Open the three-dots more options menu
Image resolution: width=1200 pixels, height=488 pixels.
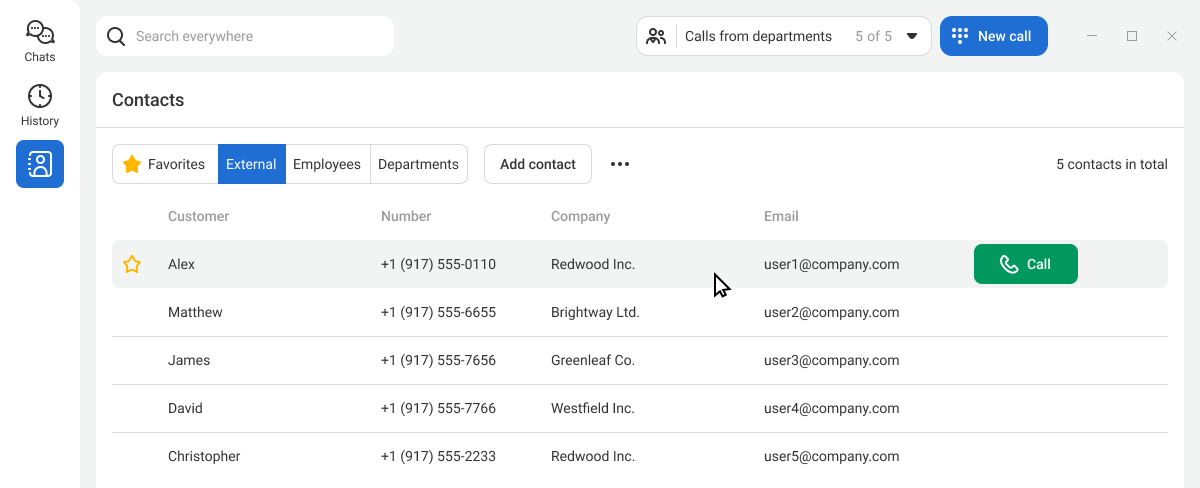coord(620,164)
